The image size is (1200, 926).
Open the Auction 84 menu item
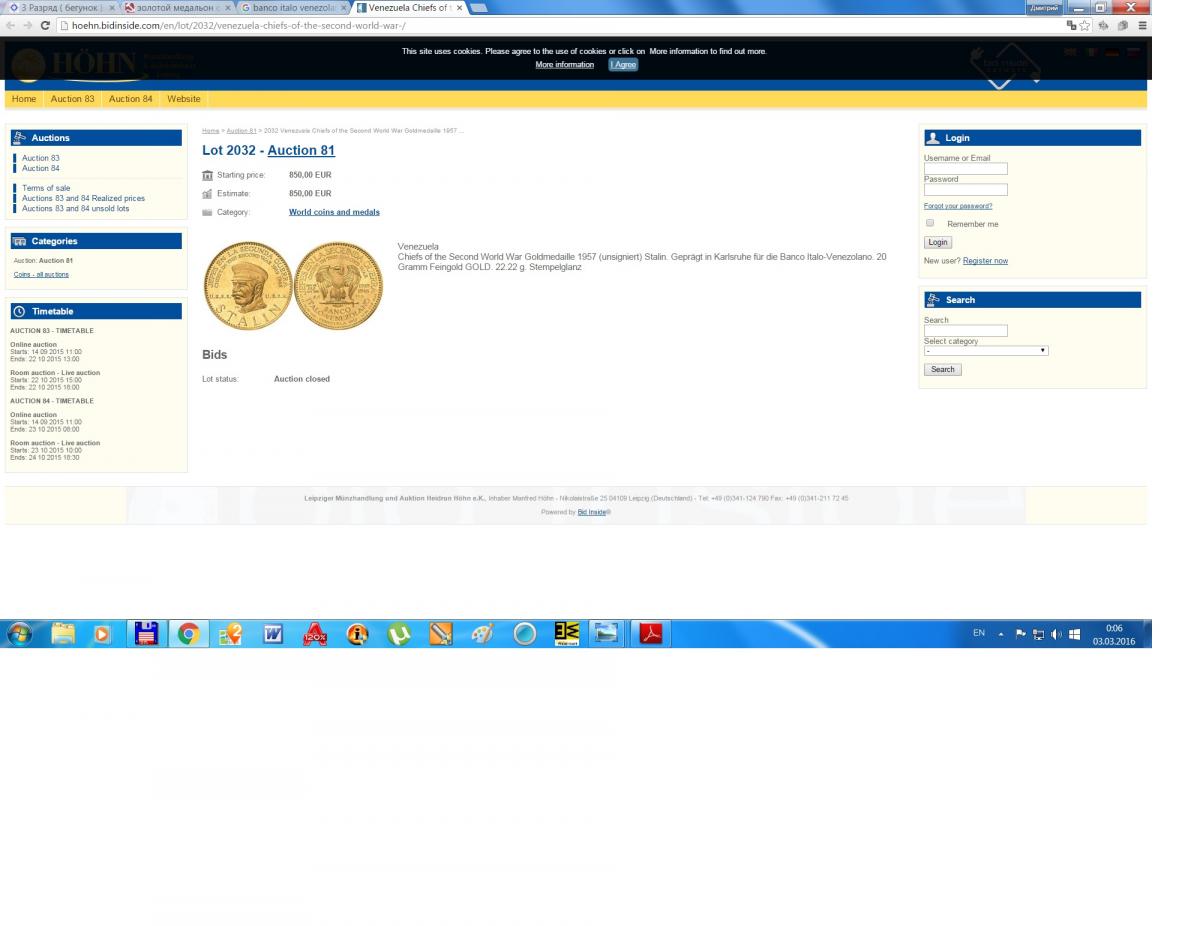pyautogui.click(x=131, y=99)
